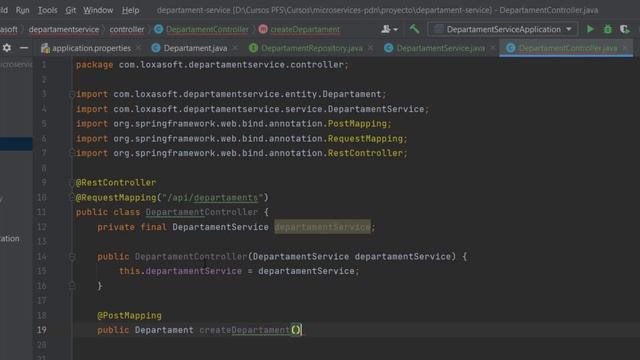Click DepartamentController class name declaration

coord(202,212)
